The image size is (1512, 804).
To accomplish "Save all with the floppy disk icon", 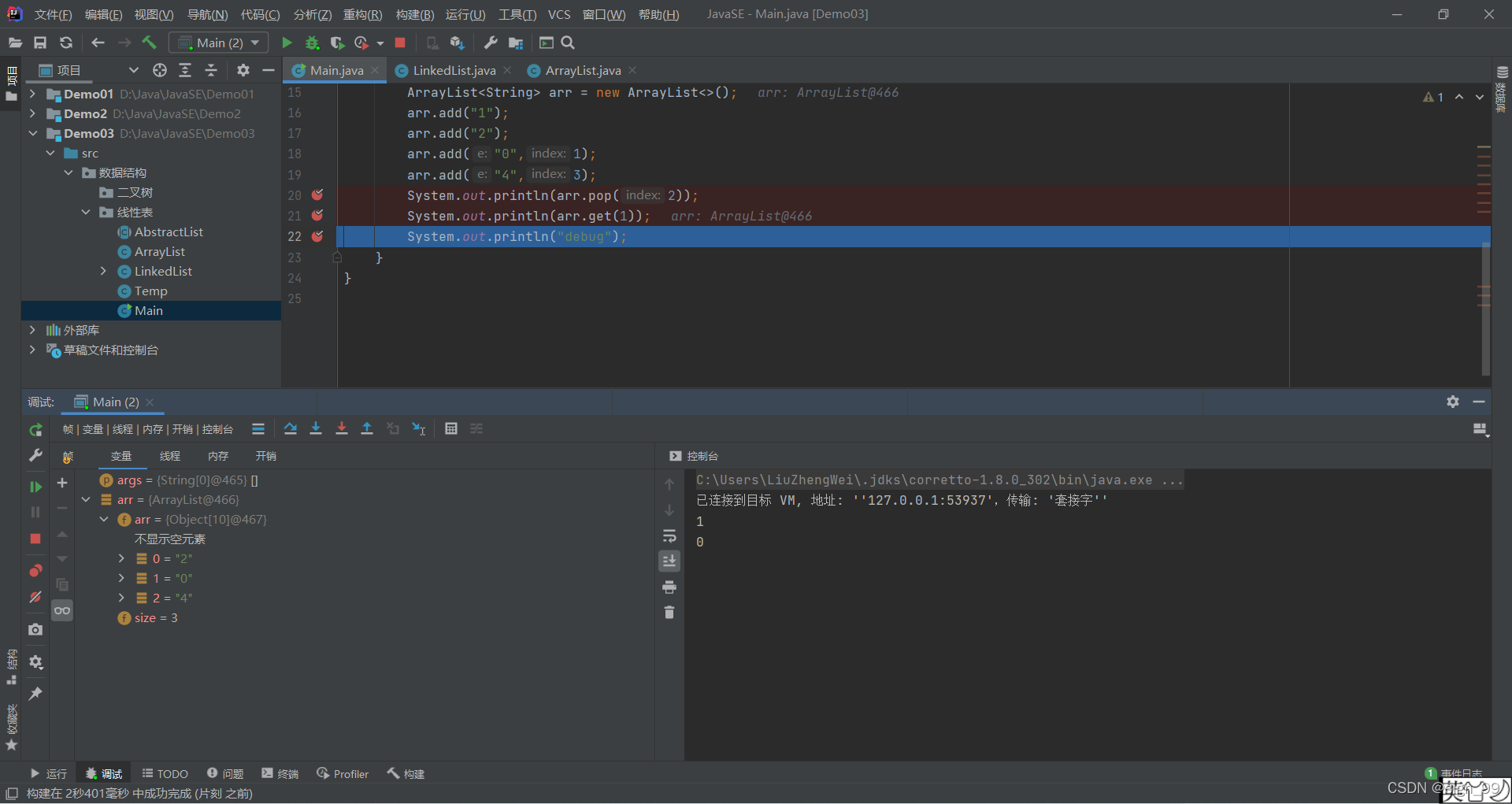I will point(40,43).
